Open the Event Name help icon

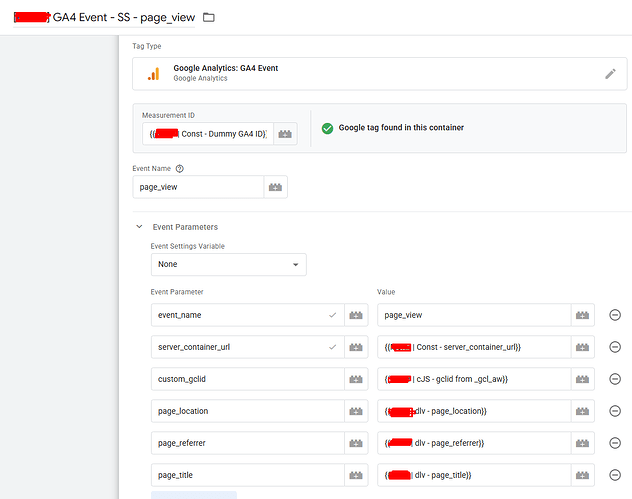point(180,168)
